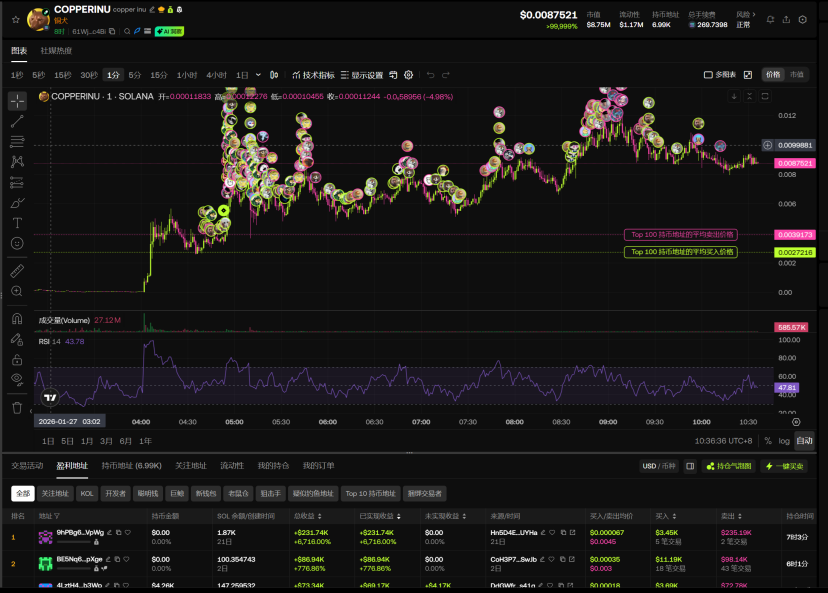Screen dimensions: 828x593
Task: Open 持仓气泡图 holdings bubble chart
Action: [x=729, y=466]
